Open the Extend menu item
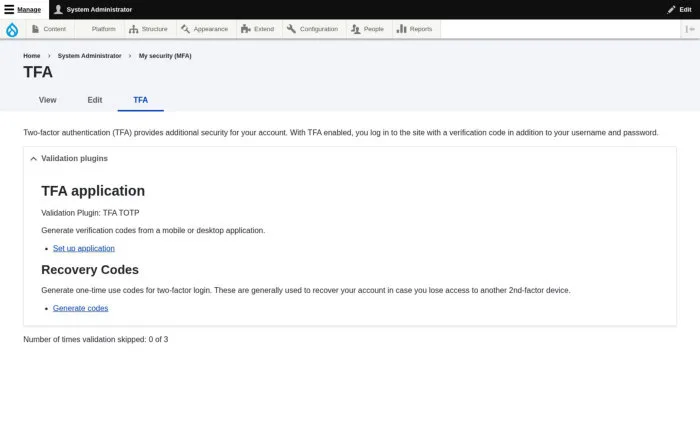Screen dimensions: 700x438 pos(264,29)
